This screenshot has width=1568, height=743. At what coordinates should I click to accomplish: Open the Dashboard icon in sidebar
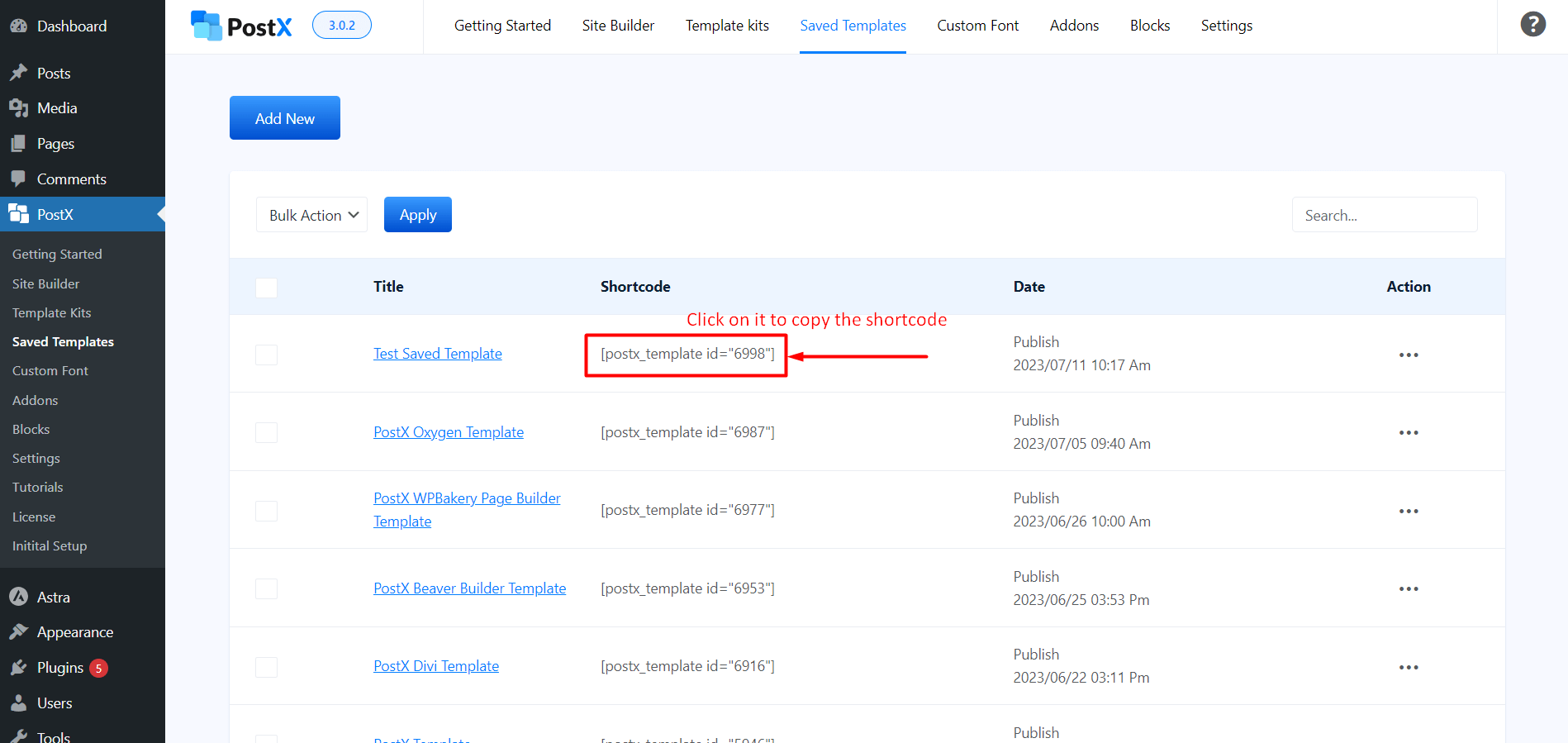[x=18, y=26]
